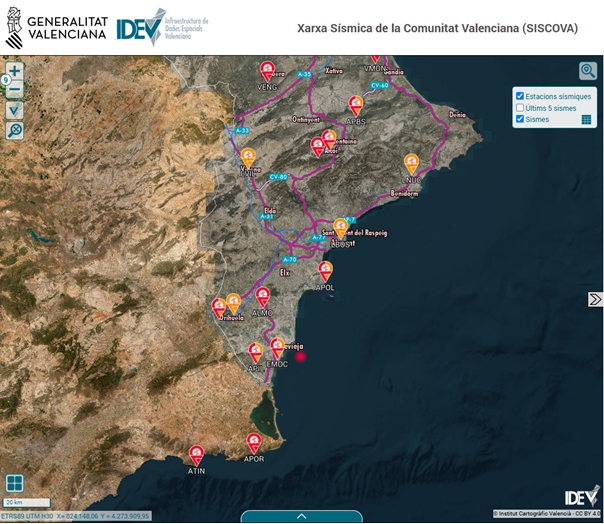Zoom out of the map
This screenshot has width=604, height=524.
[15, 90]
